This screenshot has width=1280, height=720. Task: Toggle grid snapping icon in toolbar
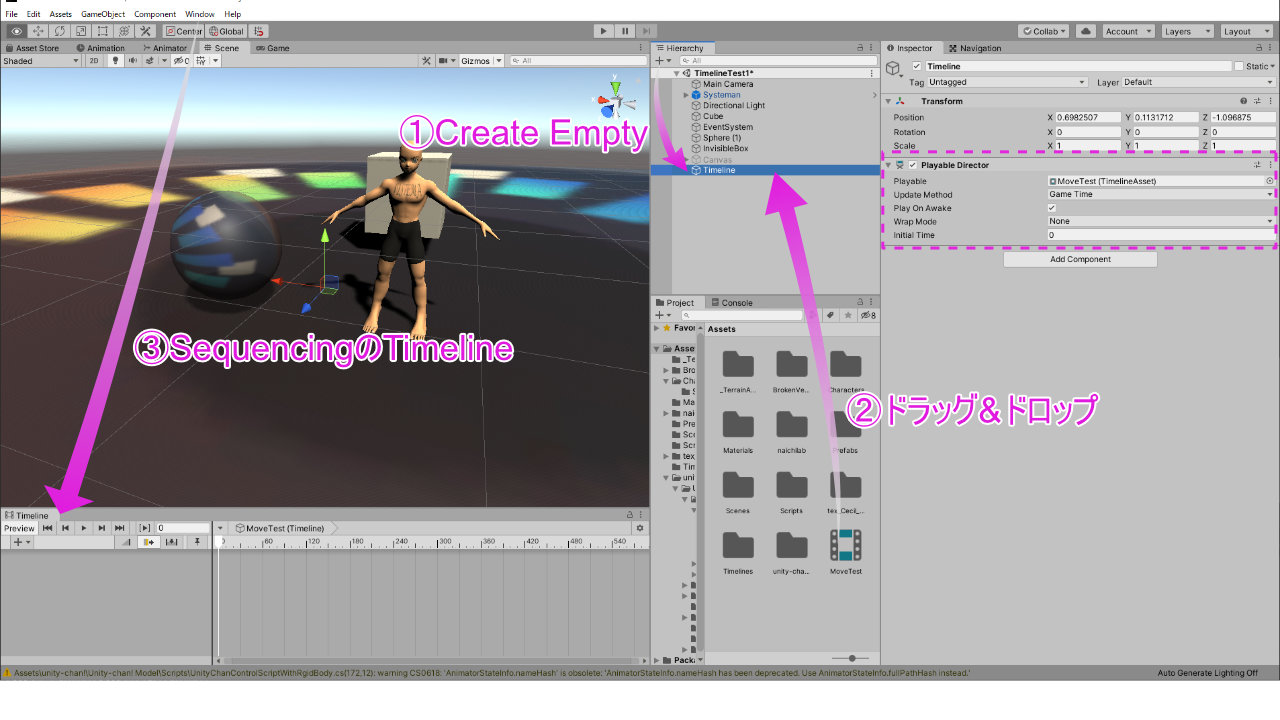click(x=259, y=31)
